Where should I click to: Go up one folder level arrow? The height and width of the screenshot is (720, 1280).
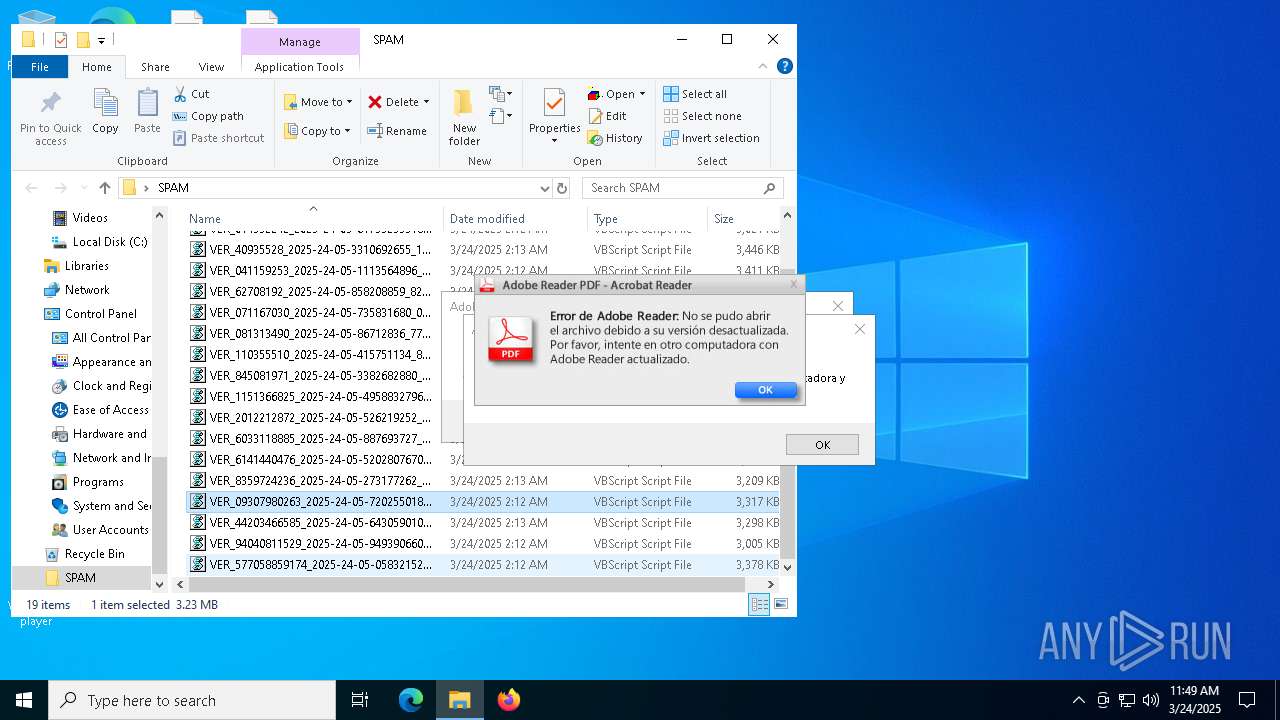pyautogui.click(x=105, y=188)
